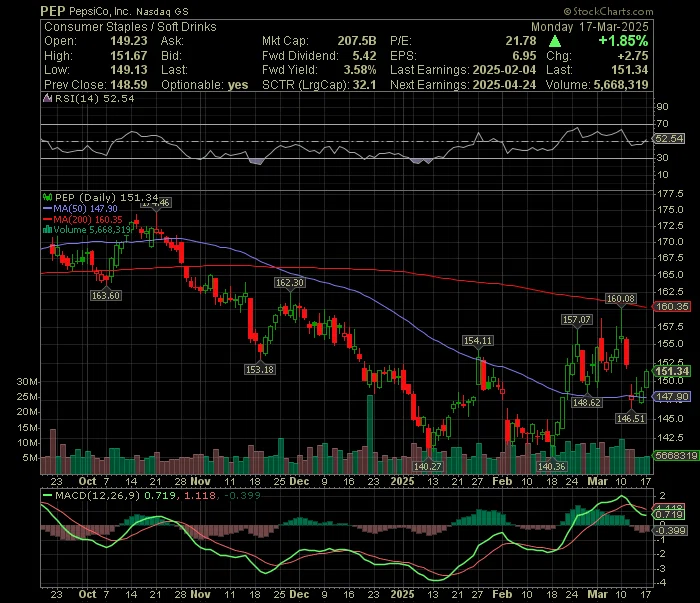Screen dimensions: 700x603
Task: Click the 0.719 tag on MACD axis
Action: 669,515
